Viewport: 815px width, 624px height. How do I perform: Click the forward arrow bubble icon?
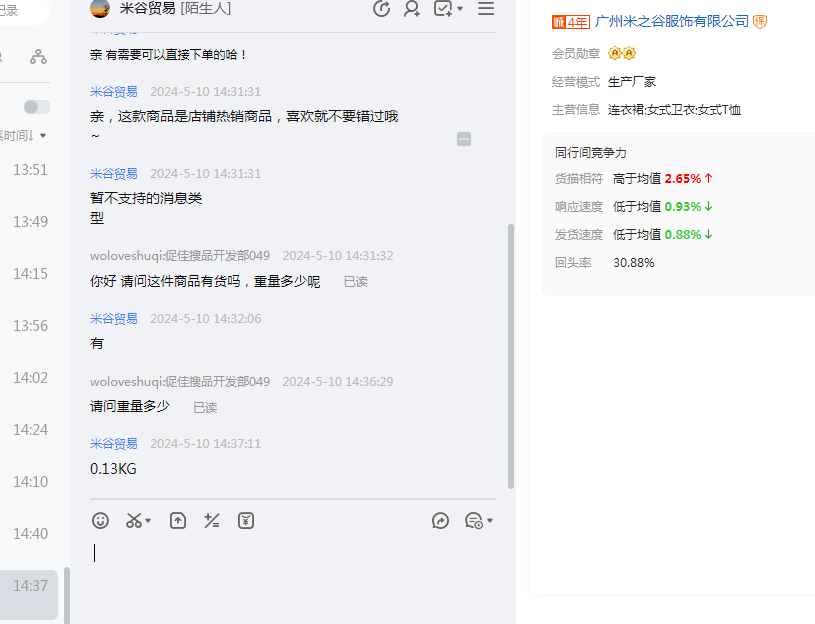pos(440,520)
